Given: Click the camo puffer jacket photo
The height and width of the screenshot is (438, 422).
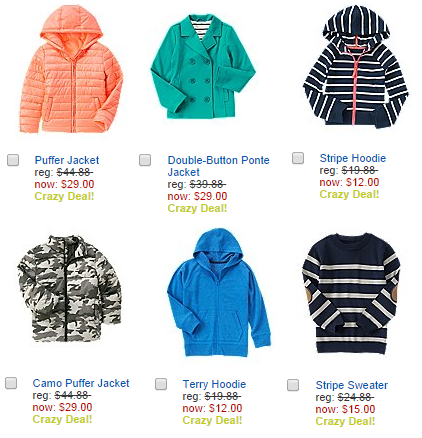Looking at the screenshot, I should tap(69, 288).
